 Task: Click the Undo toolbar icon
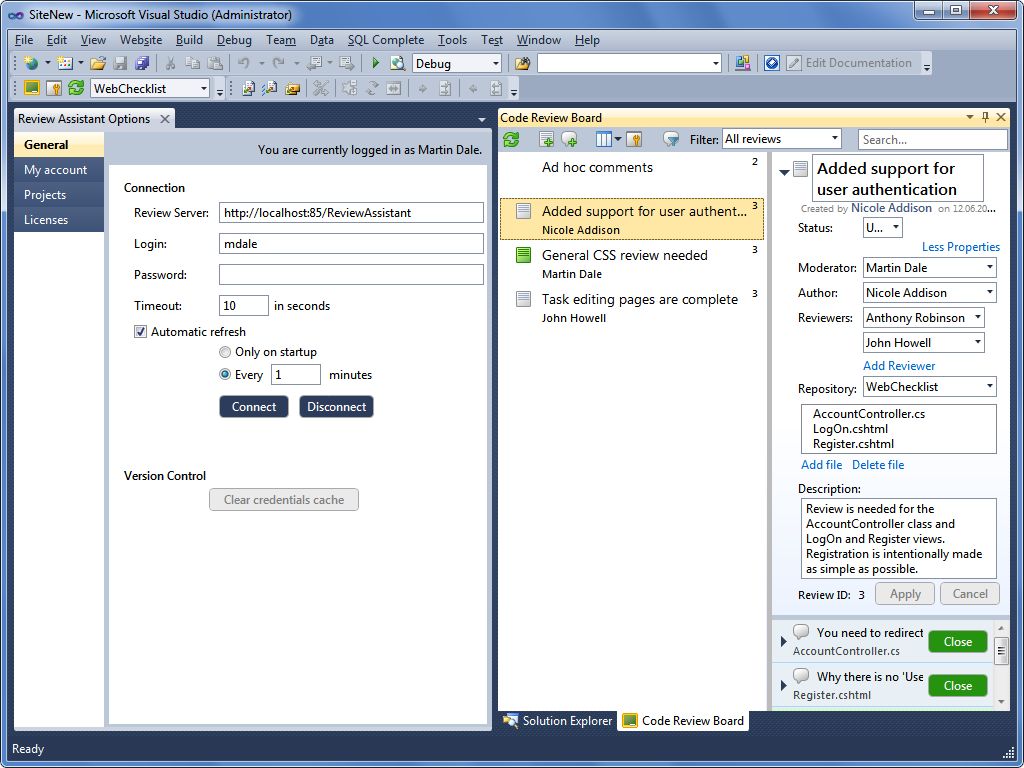tap(244, 62)
